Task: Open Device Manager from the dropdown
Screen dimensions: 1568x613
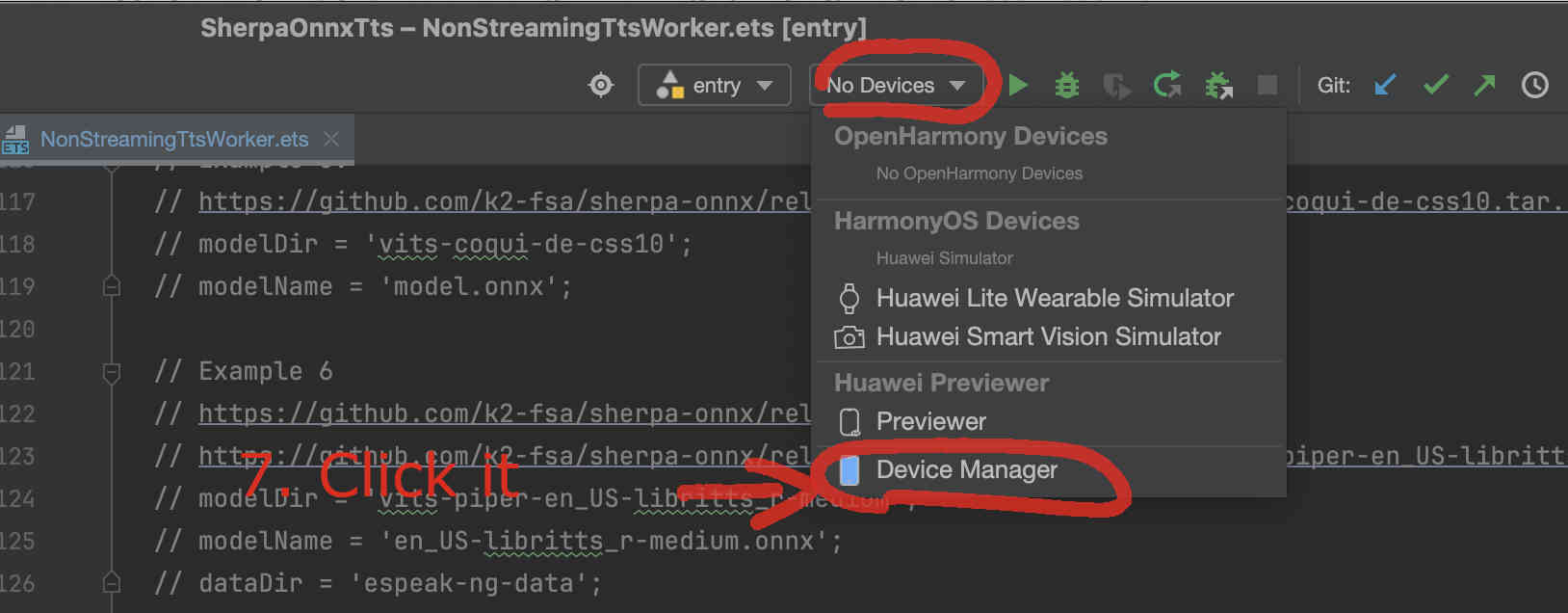Action: [x=1049, y=469]
